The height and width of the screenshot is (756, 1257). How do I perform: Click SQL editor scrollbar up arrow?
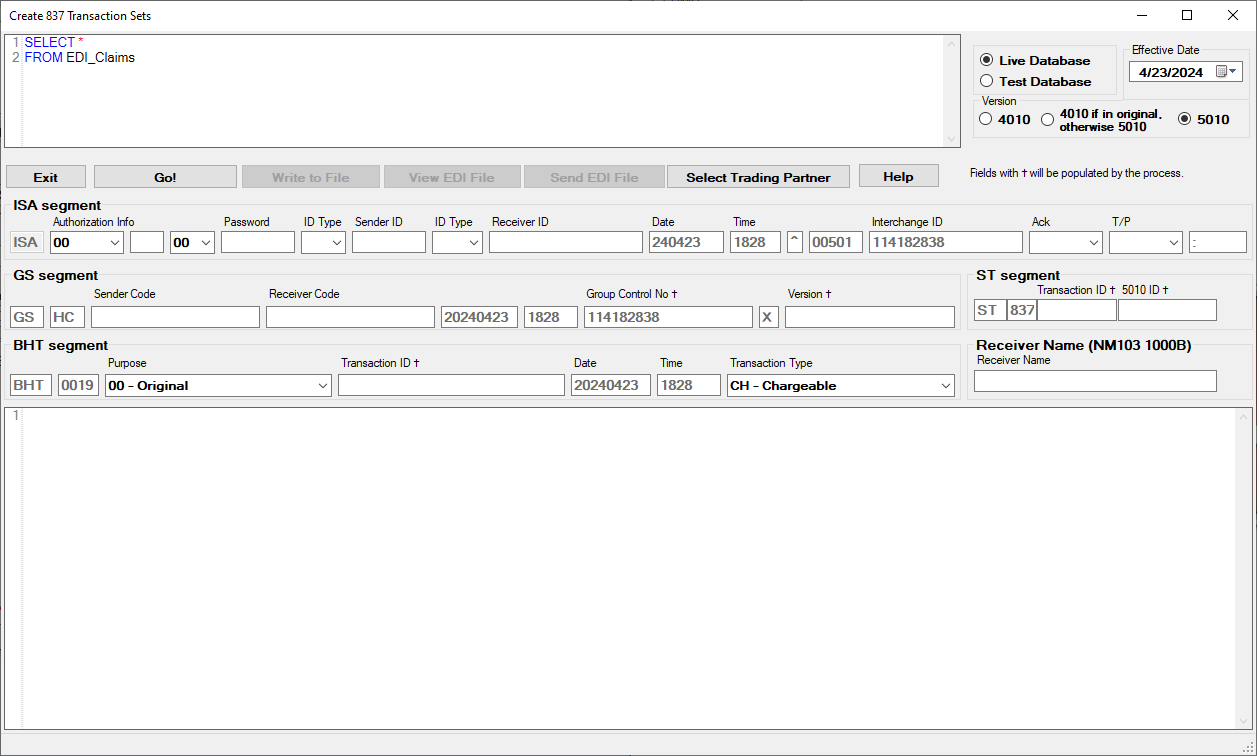[952, 44]
